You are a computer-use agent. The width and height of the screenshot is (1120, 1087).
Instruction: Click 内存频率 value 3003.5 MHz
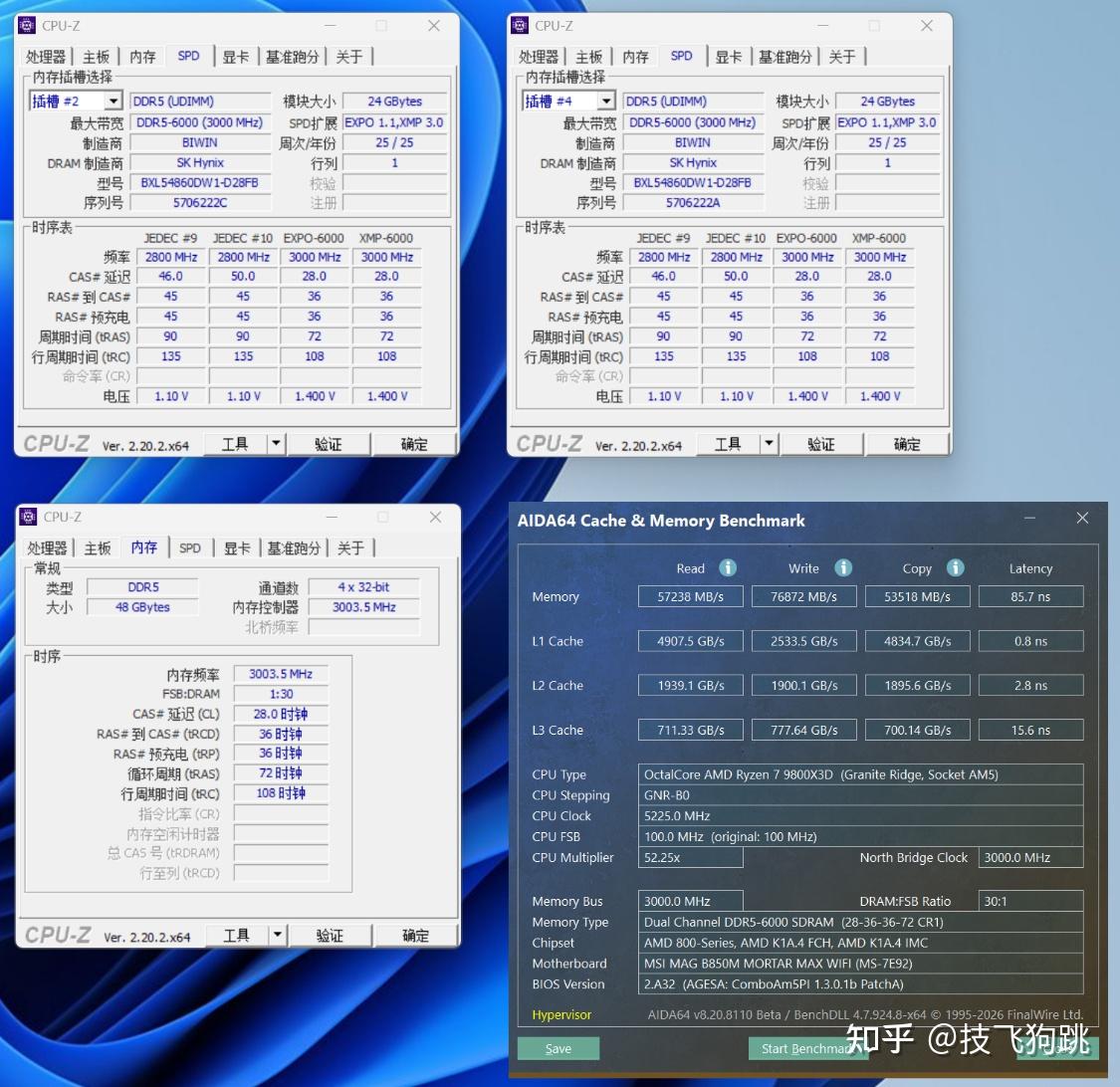pos(281,674)
